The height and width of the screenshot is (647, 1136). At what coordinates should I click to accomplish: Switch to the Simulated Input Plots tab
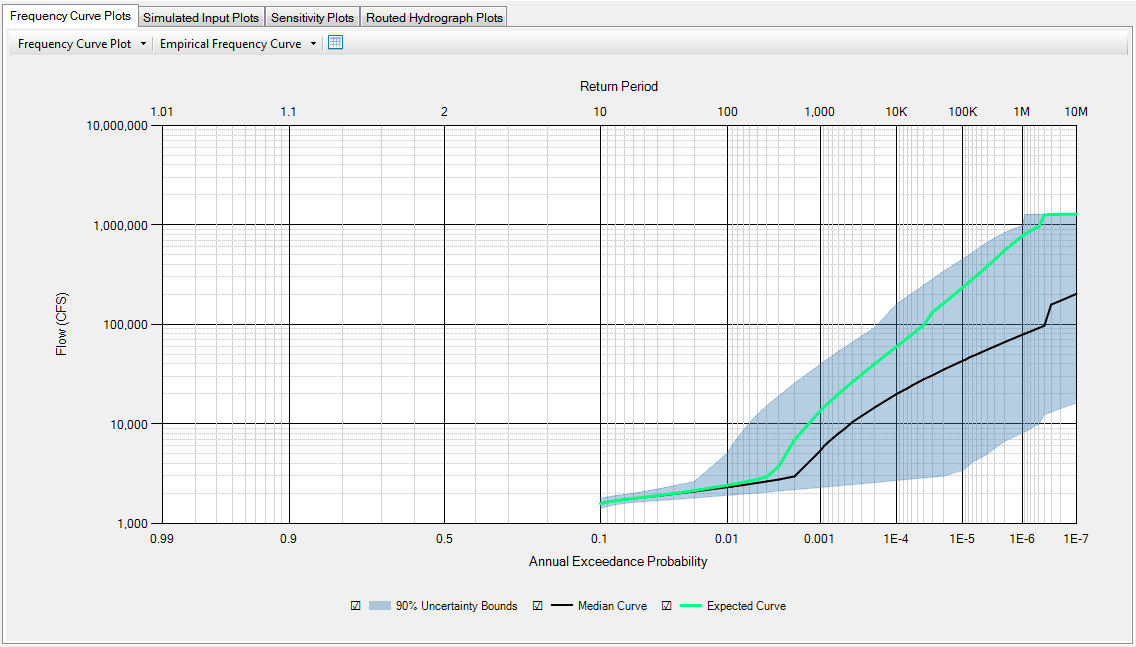pos(200,16)
